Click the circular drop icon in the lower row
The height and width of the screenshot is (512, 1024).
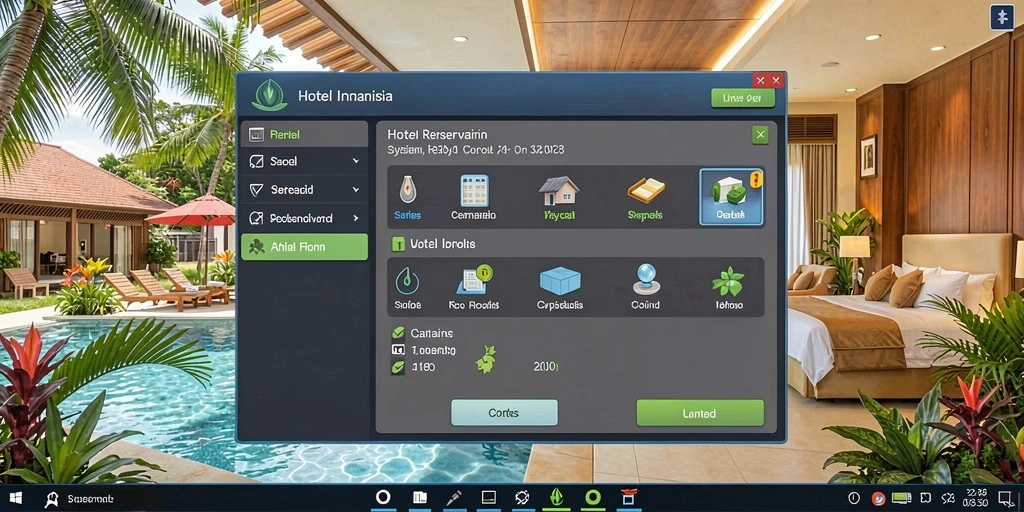408,281
